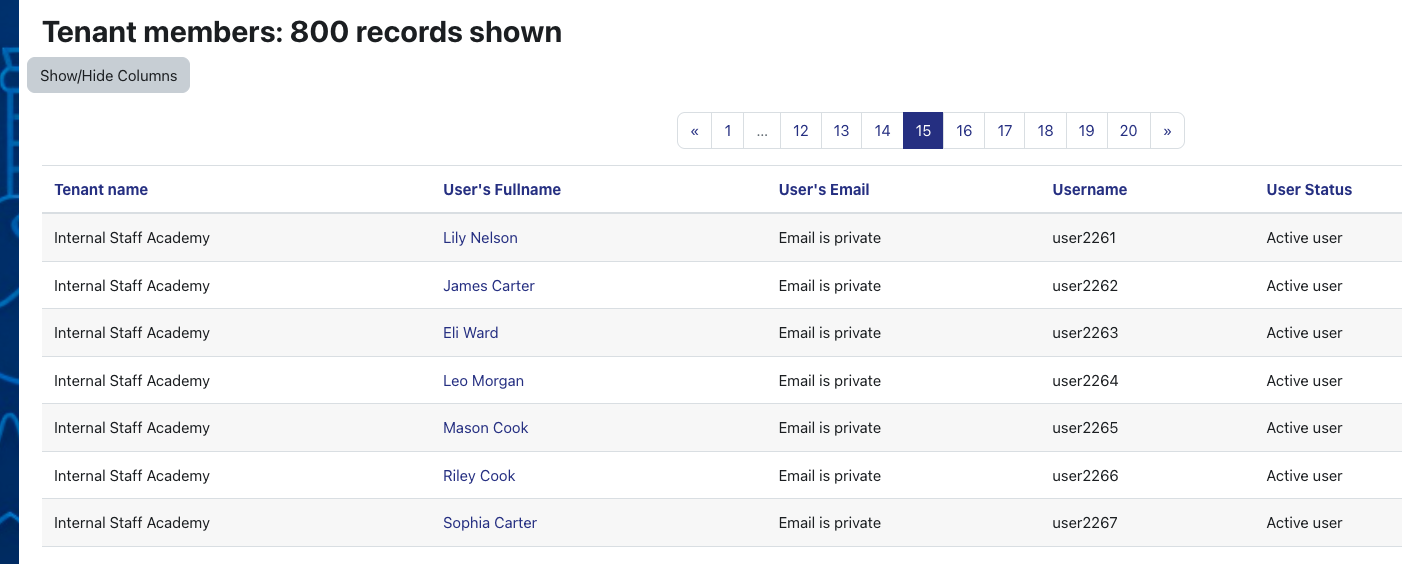The height and width of the screenshot is (564, 1402).
Task: Jump to last page 20
Action: click(1129, 131)
